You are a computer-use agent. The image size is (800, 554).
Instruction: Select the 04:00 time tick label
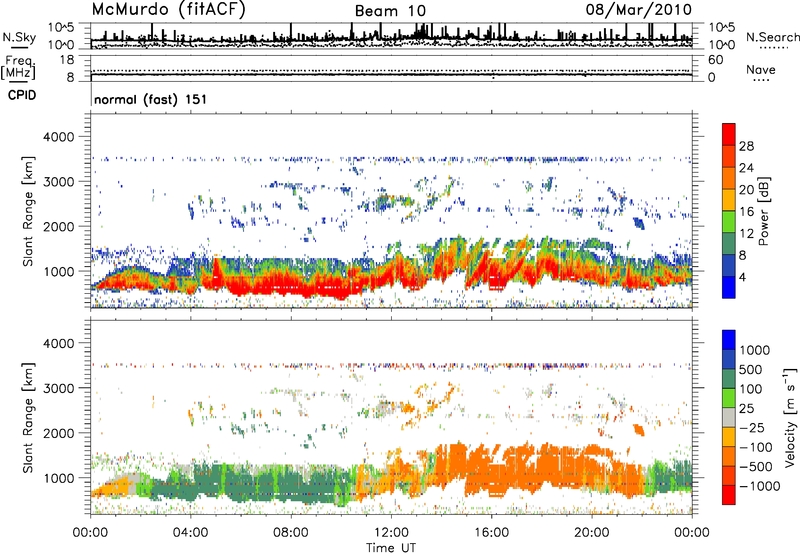coord(191,533)
